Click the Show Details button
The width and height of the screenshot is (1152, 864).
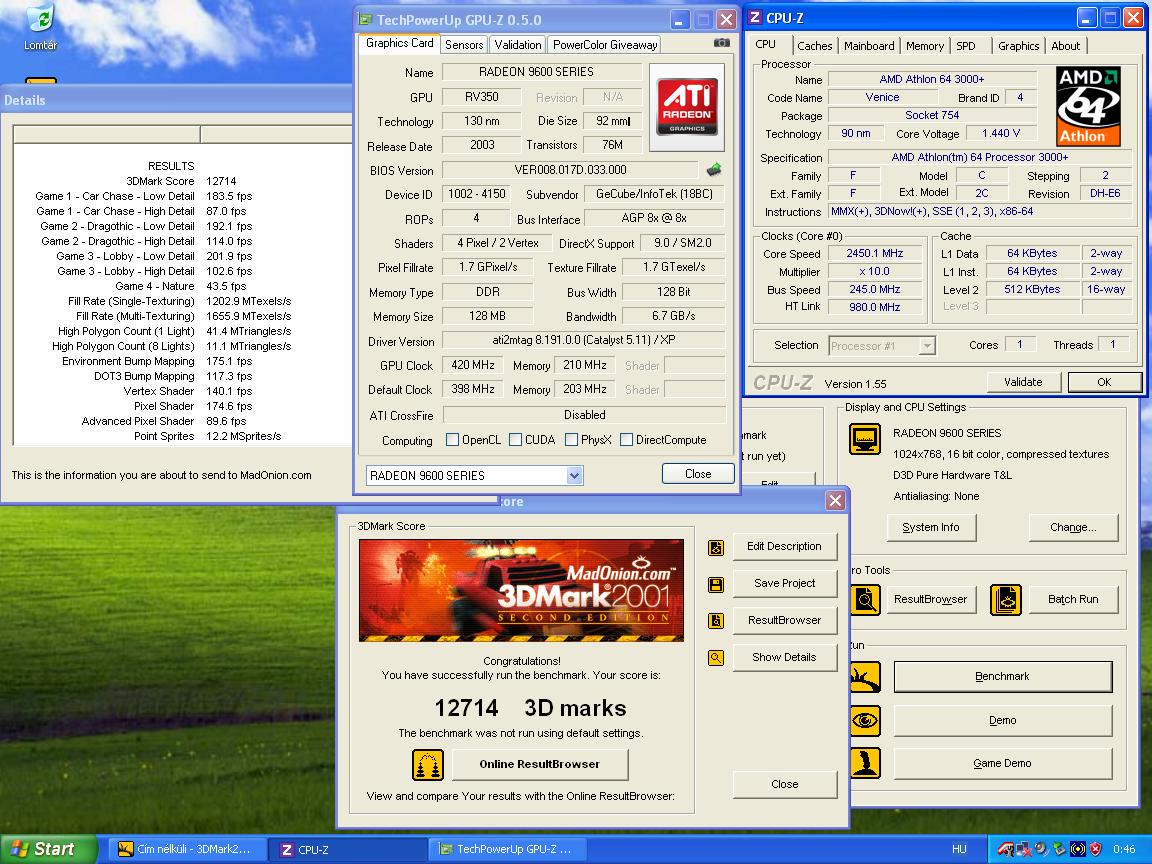[785, 658]
